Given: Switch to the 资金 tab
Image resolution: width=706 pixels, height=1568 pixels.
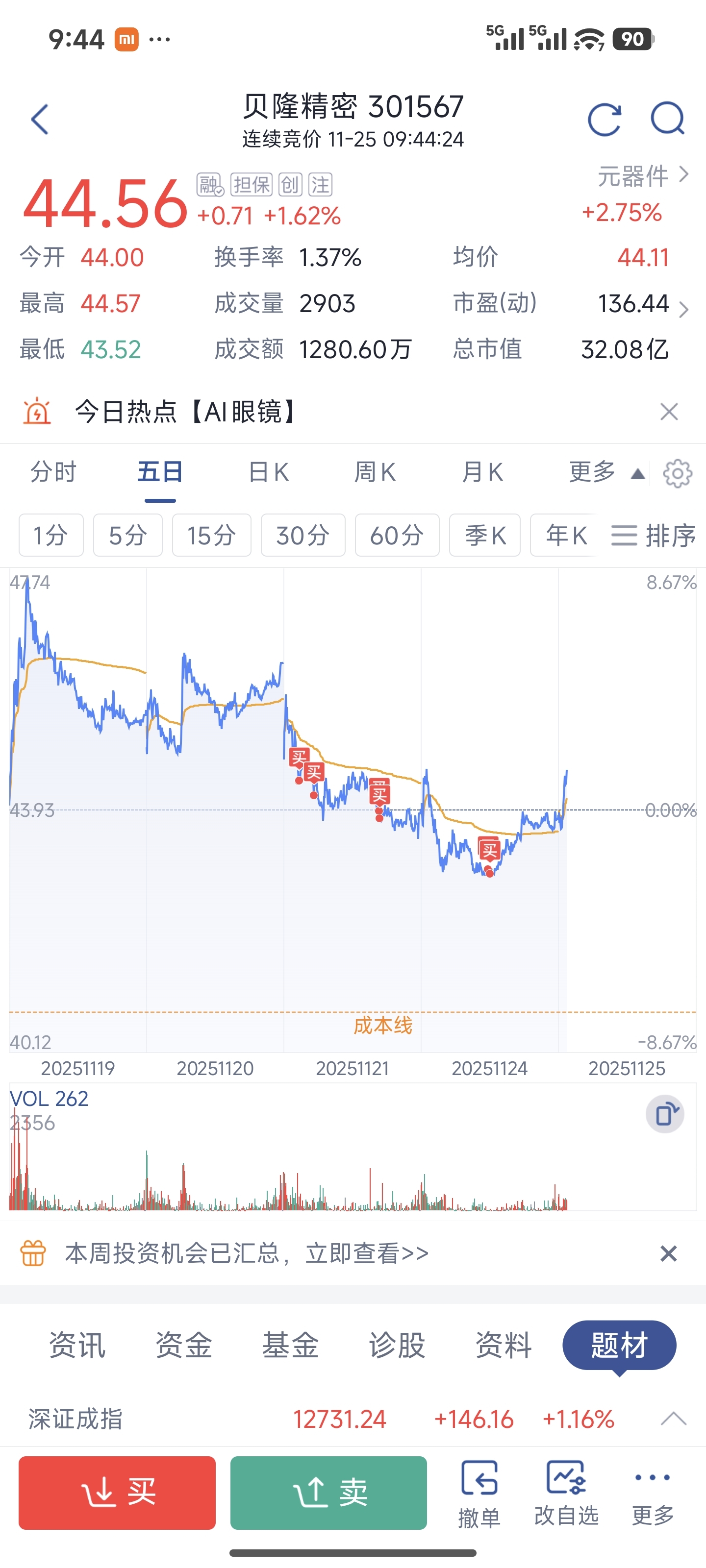Looking at the screenshot, I should point(184,1345).
